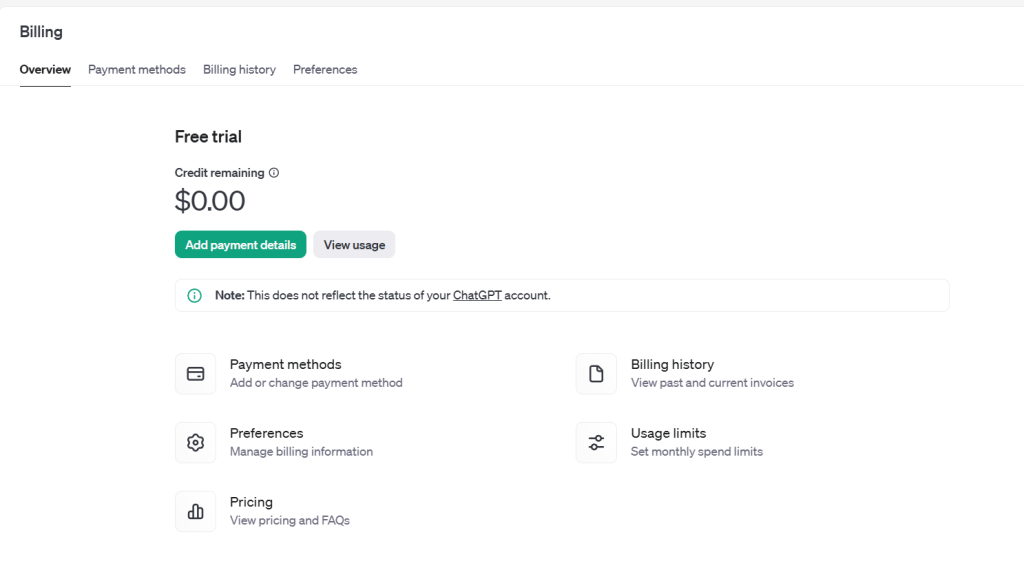
Task: Open the Pricing card title
Action: (x=251, y=502)
